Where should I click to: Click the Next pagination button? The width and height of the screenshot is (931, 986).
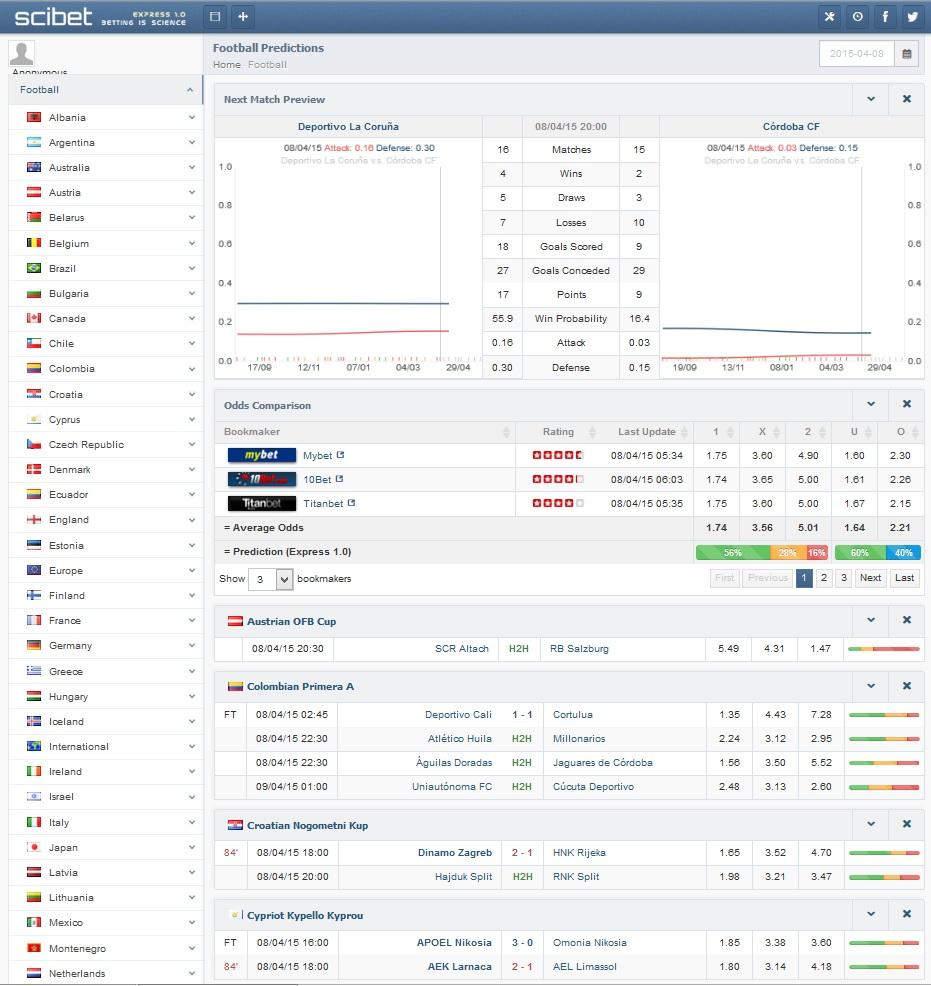[x=870, y=577]
